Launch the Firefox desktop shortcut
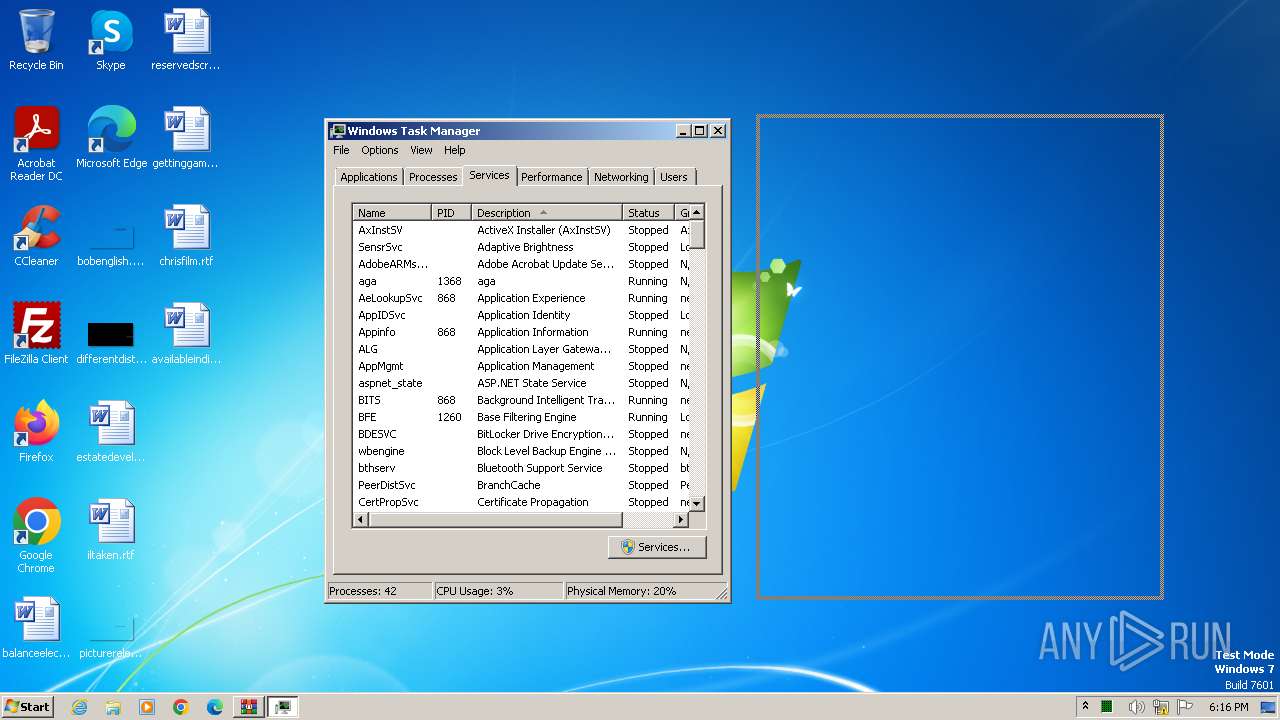The width and height of the screenshot is (1280, 720). (x=36, y=432)
